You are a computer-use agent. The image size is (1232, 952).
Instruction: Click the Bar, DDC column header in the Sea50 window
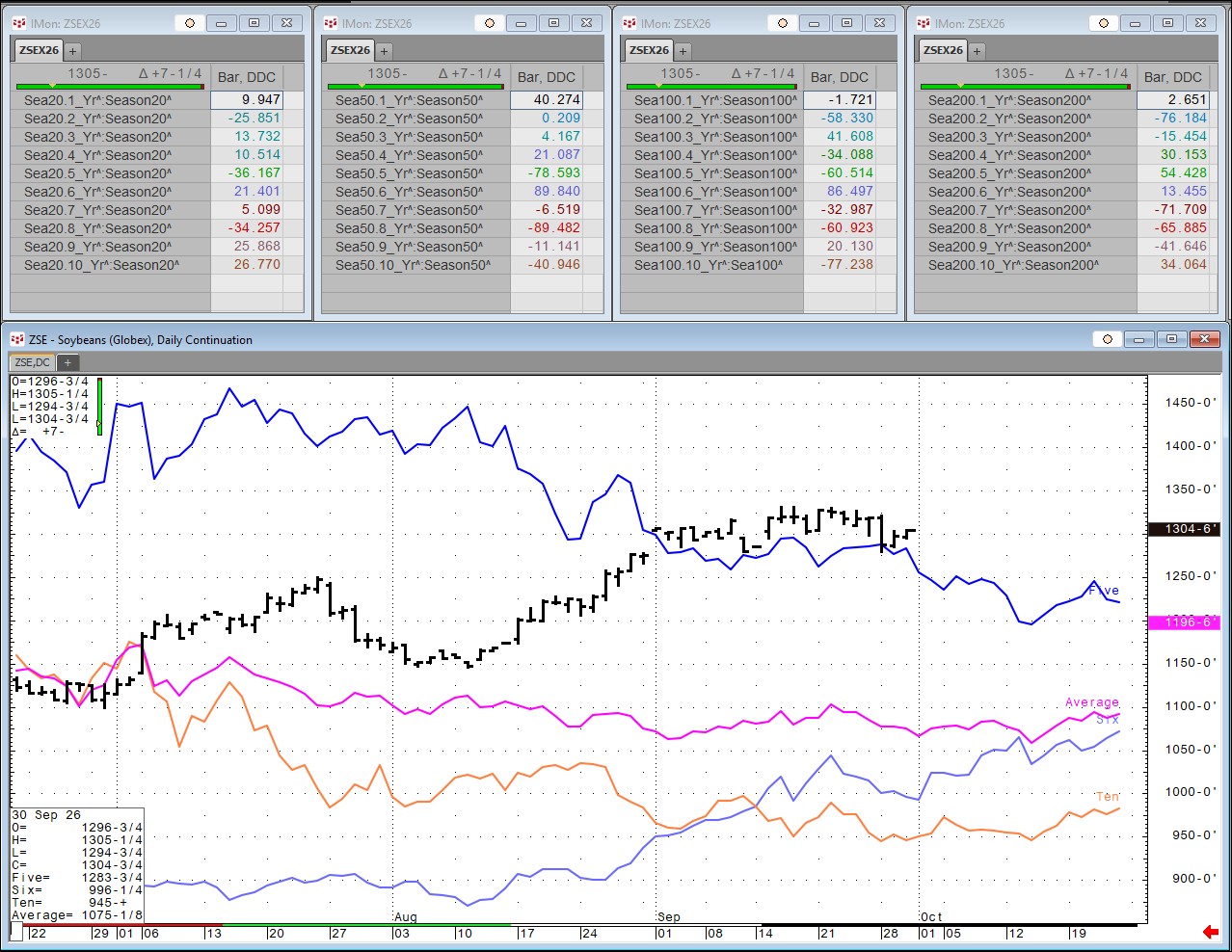(547, 77)
